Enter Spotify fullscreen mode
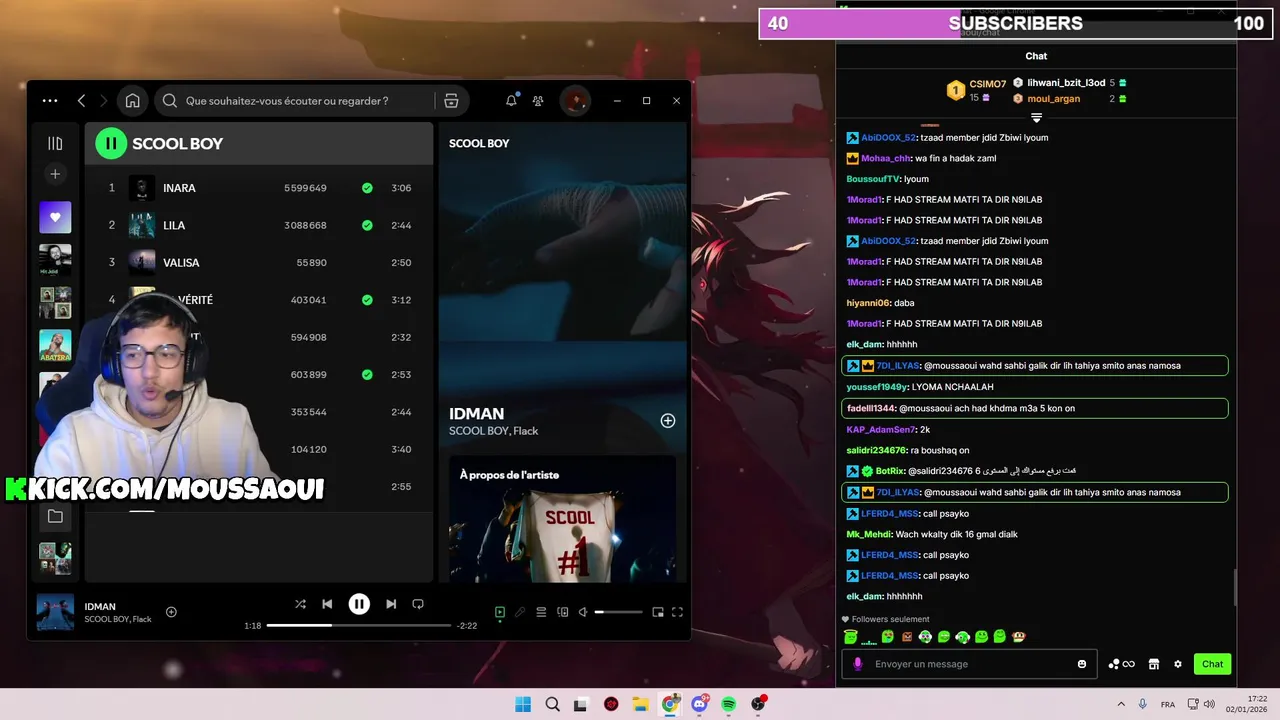This screenshot has height=720, width=1280. pos(677,612)
